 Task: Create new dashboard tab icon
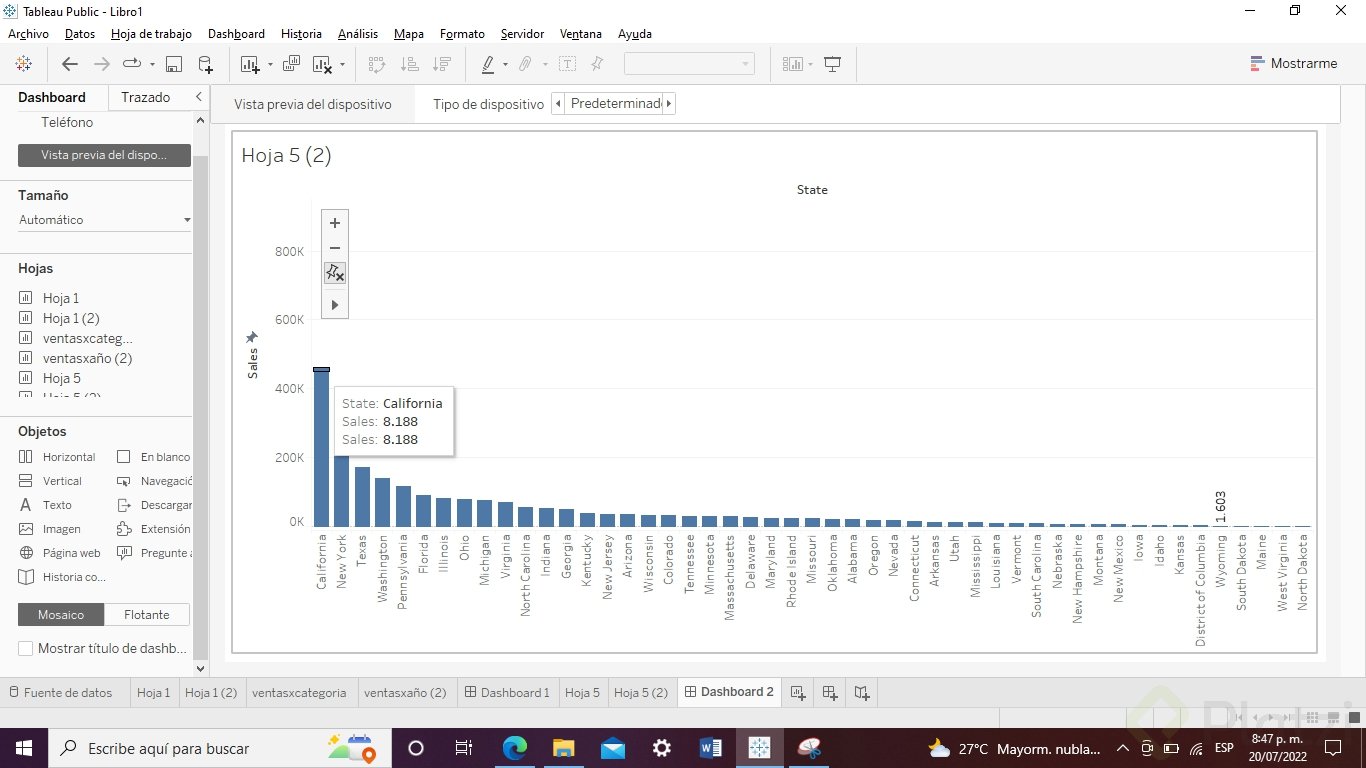830,692
